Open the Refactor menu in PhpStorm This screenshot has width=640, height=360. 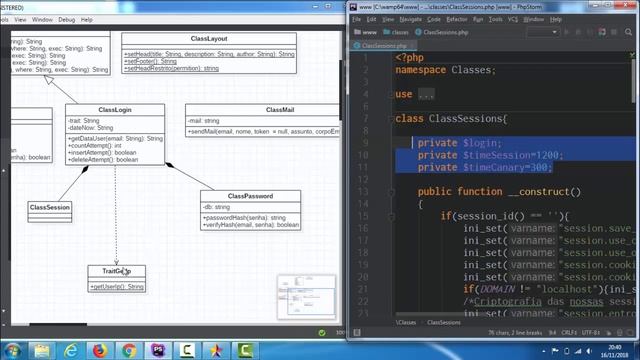(457, 19)
